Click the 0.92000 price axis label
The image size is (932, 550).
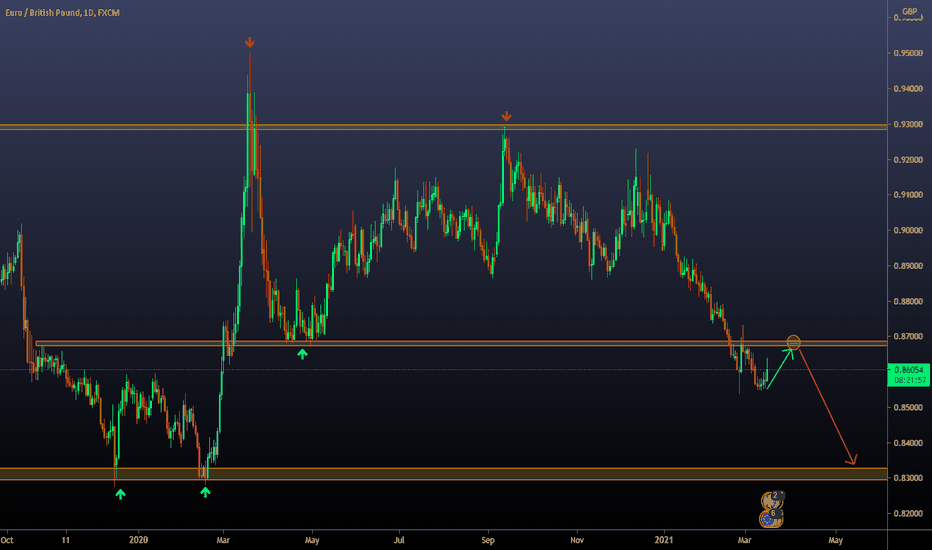pyautogui.click(x=908, y=159)
